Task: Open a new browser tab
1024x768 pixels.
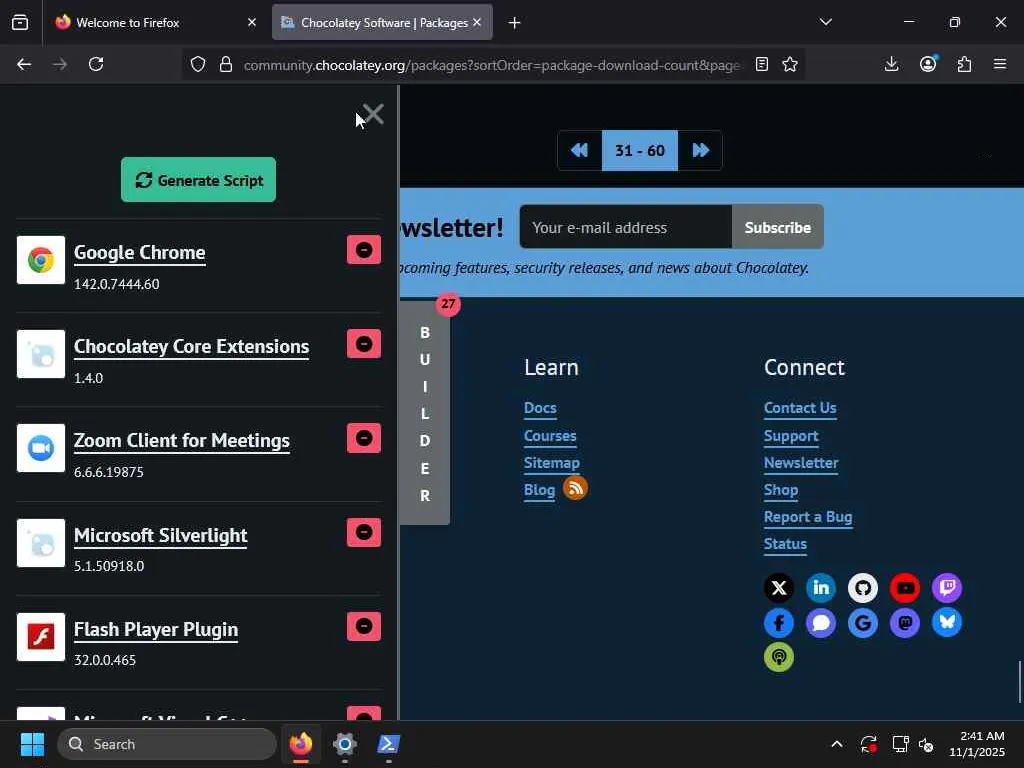Action: (x=515, y=23)
